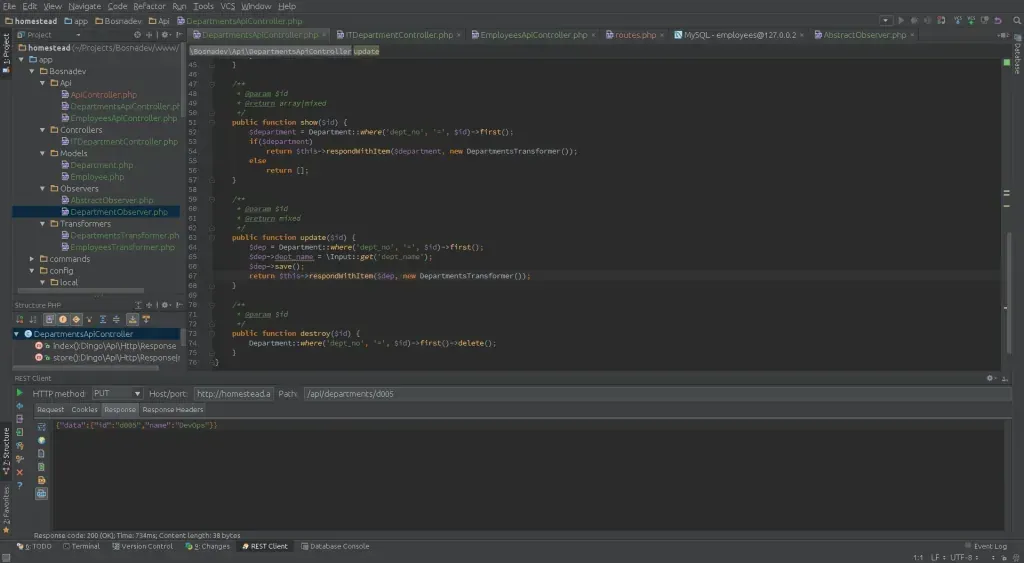
Task: Click the Path input field
Action: coord(656,393)
